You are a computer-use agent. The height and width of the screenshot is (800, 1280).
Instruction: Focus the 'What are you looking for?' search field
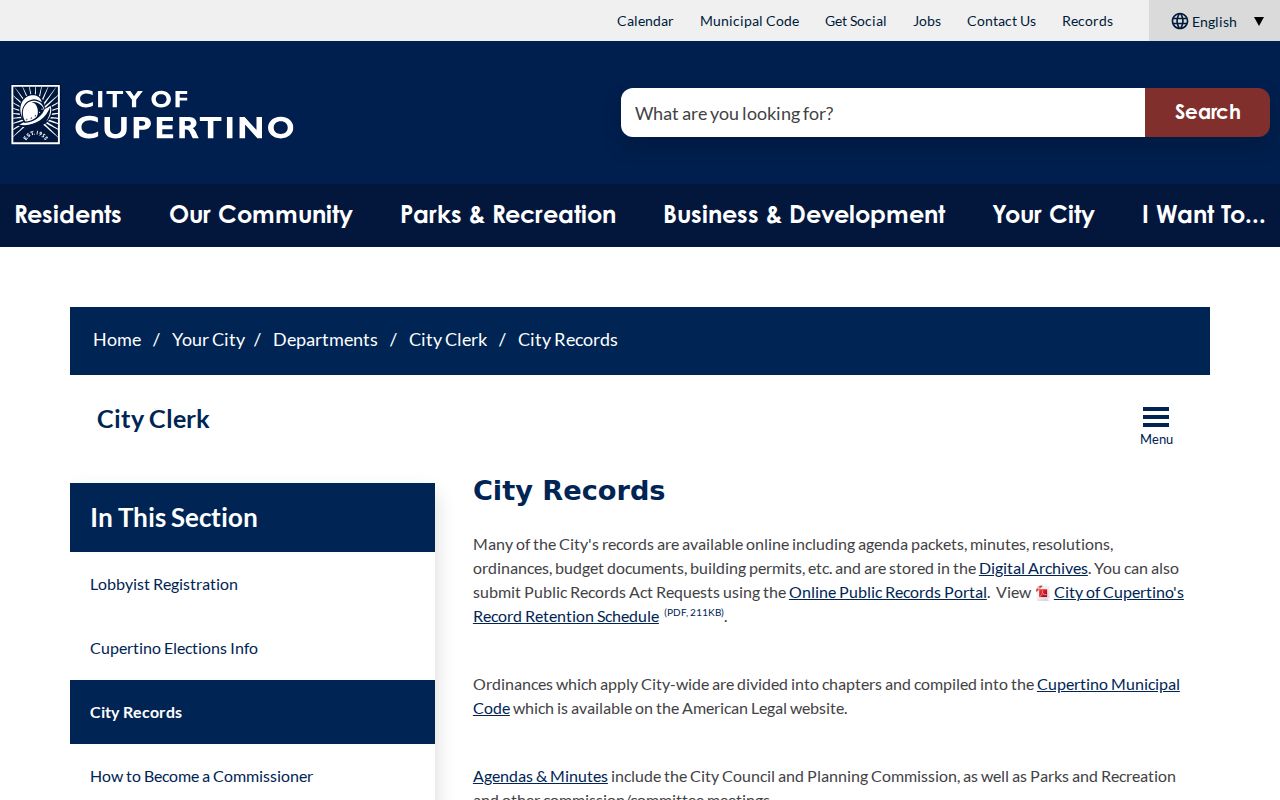pyautogui.click(x=883, y=113)
